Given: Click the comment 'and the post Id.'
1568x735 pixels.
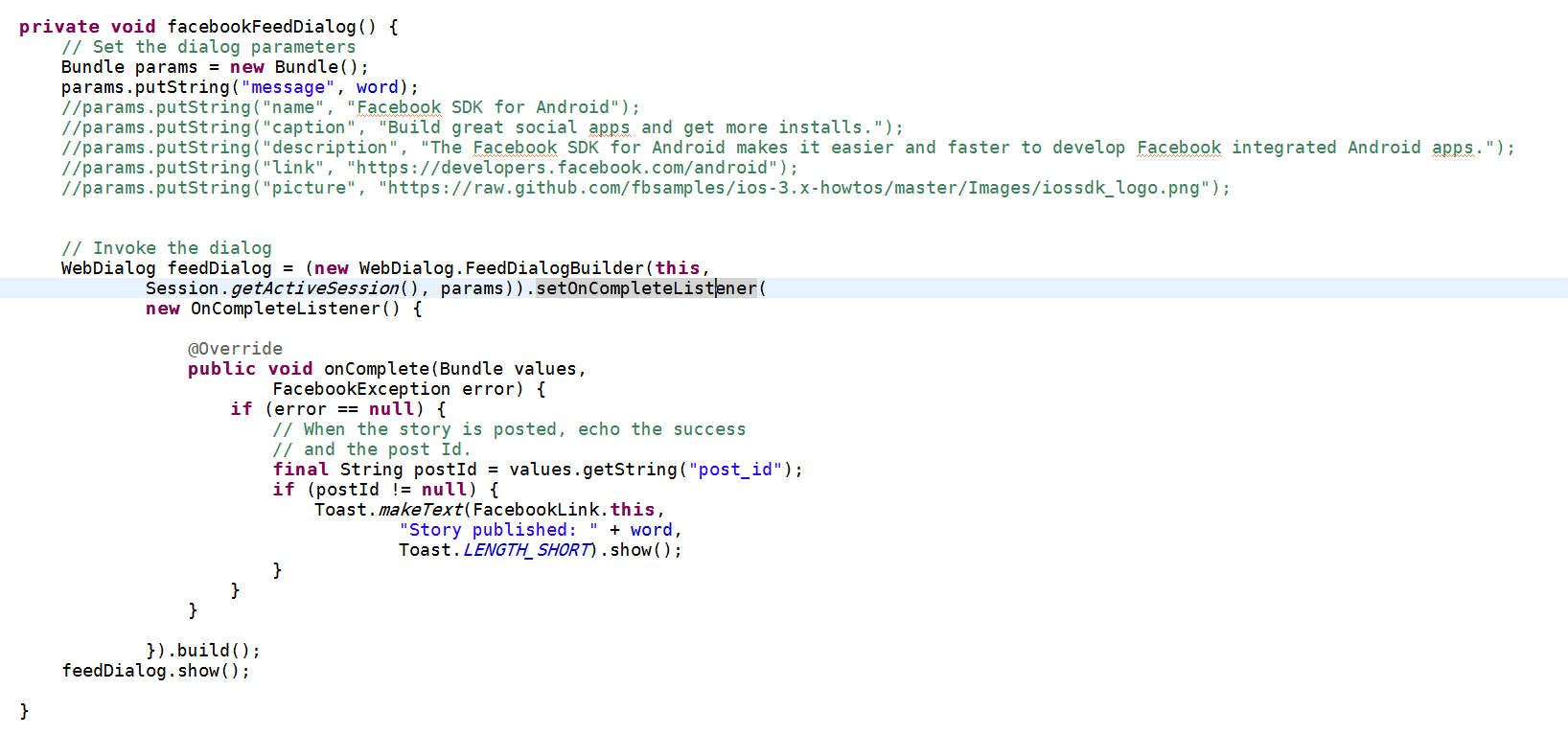Looking at the screenshot, I should click(x=372, y=449).
